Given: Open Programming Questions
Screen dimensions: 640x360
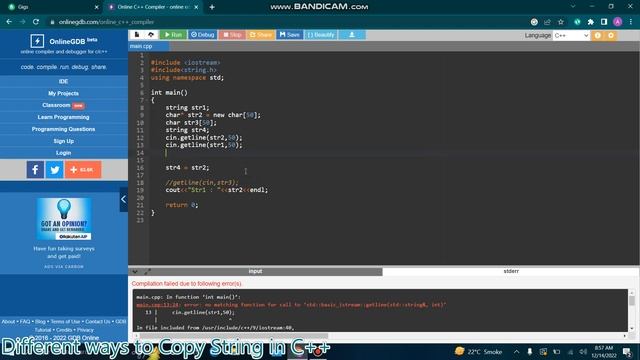Looking at the screenshot, I should pos(63,129).
